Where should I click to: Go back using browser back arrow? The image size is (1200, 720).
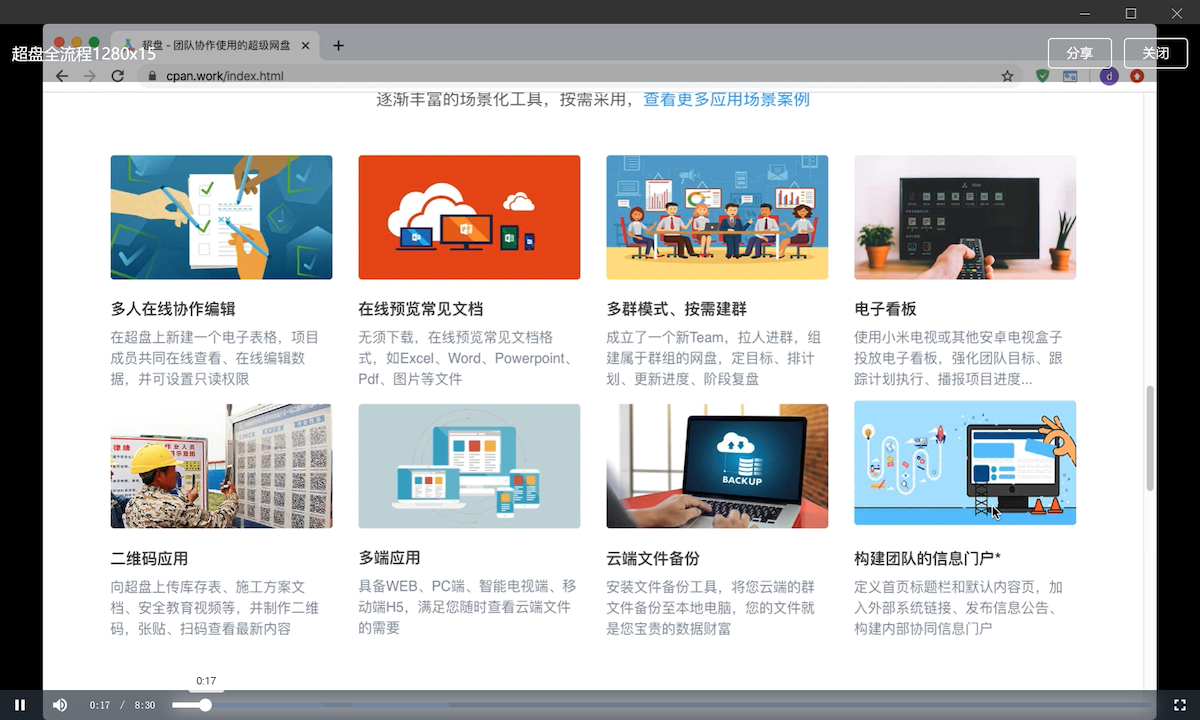(x=62, y=76)
